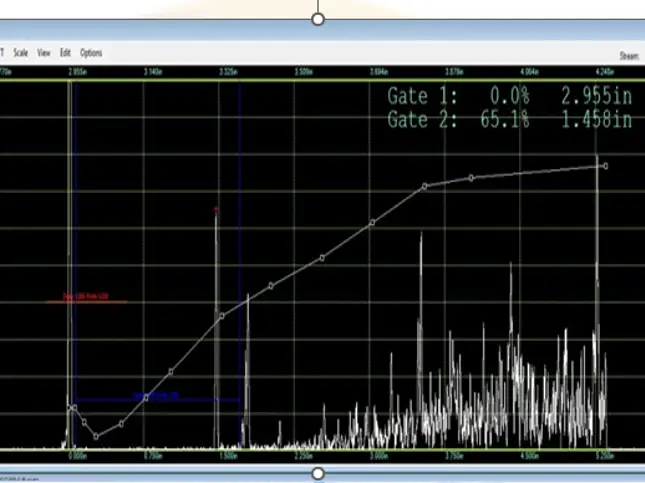
Task: Open the Options menu
Action: click(x=91, y=53)
